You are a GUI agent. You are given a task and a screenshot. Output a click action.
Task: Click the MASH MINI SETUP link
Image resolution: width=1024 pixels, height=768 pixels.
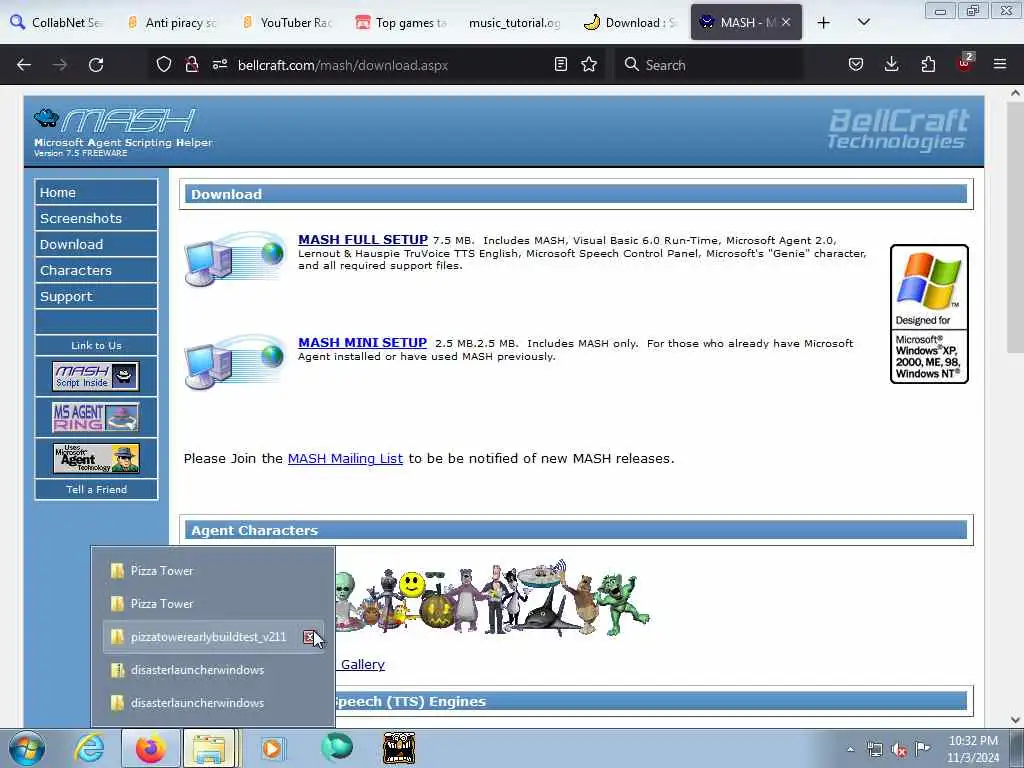point(362,342)
